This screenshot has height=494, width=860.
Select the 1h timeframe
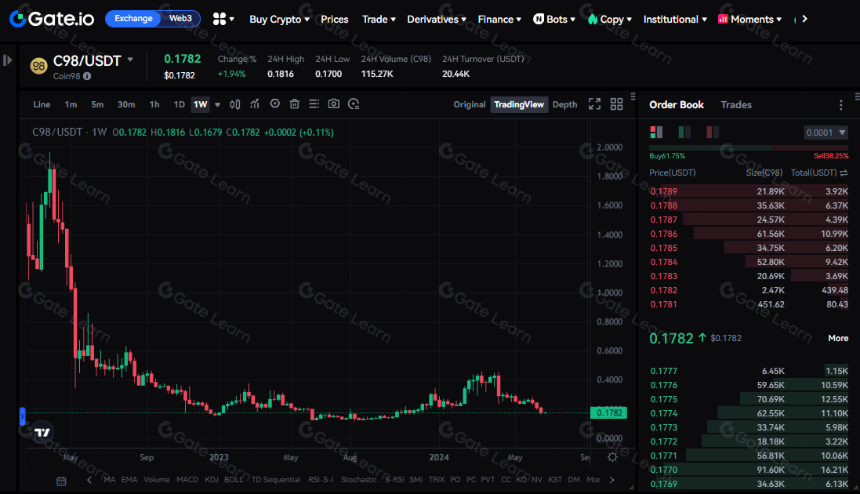pyautogui.click(x=154, y=104)
